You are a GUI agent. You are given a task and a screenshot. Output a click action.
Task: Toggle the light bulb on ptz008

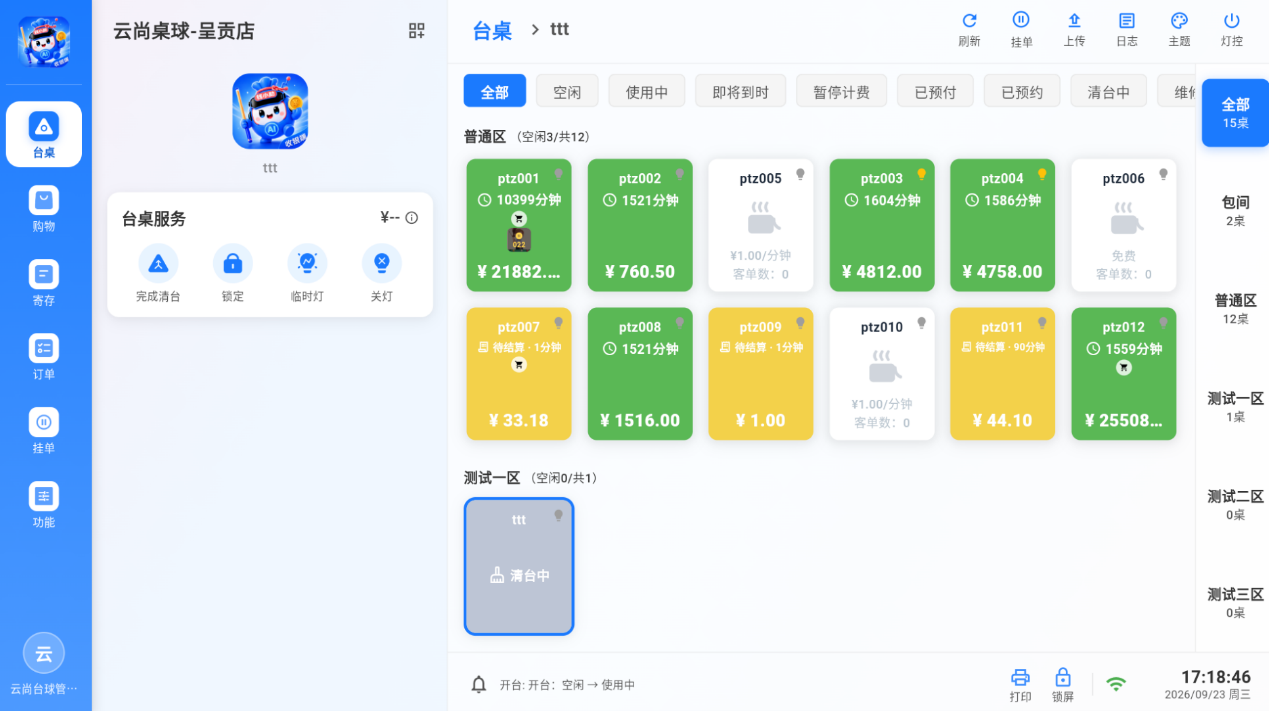pyautogui.click(x=679, y=322)
